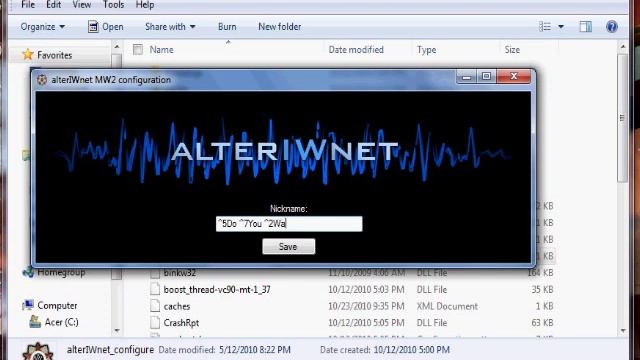Select the boost_thread-vc90-mt-1_37 file
This screenshot has height=360, width=640.
pos(217,289)
